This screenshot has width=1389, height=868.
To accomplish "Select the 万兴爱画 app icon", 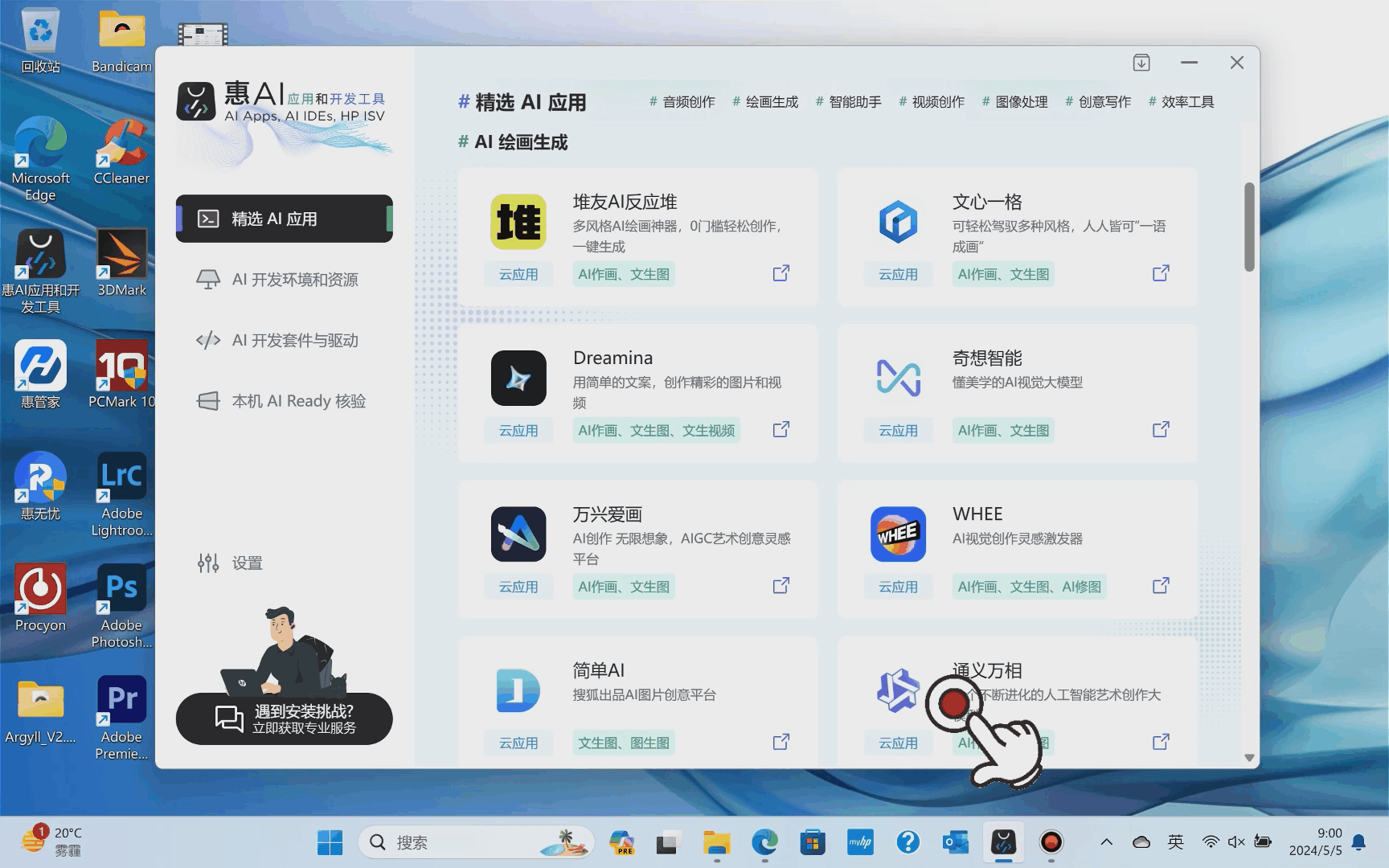I will tap(518, 534).
